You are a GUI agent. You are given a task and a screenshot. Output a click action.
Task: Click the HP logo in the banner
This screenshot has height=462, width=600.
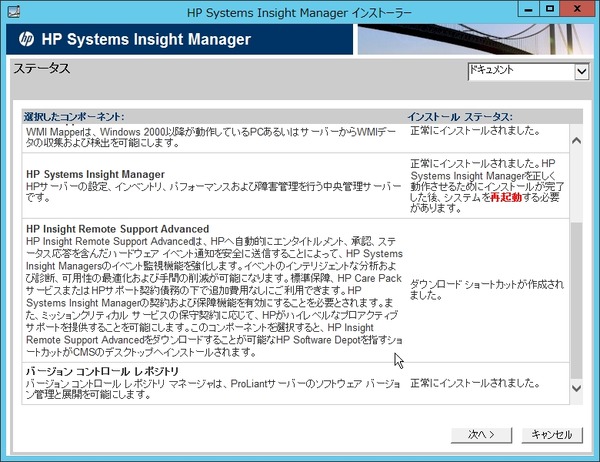click(x=26, y=39)
